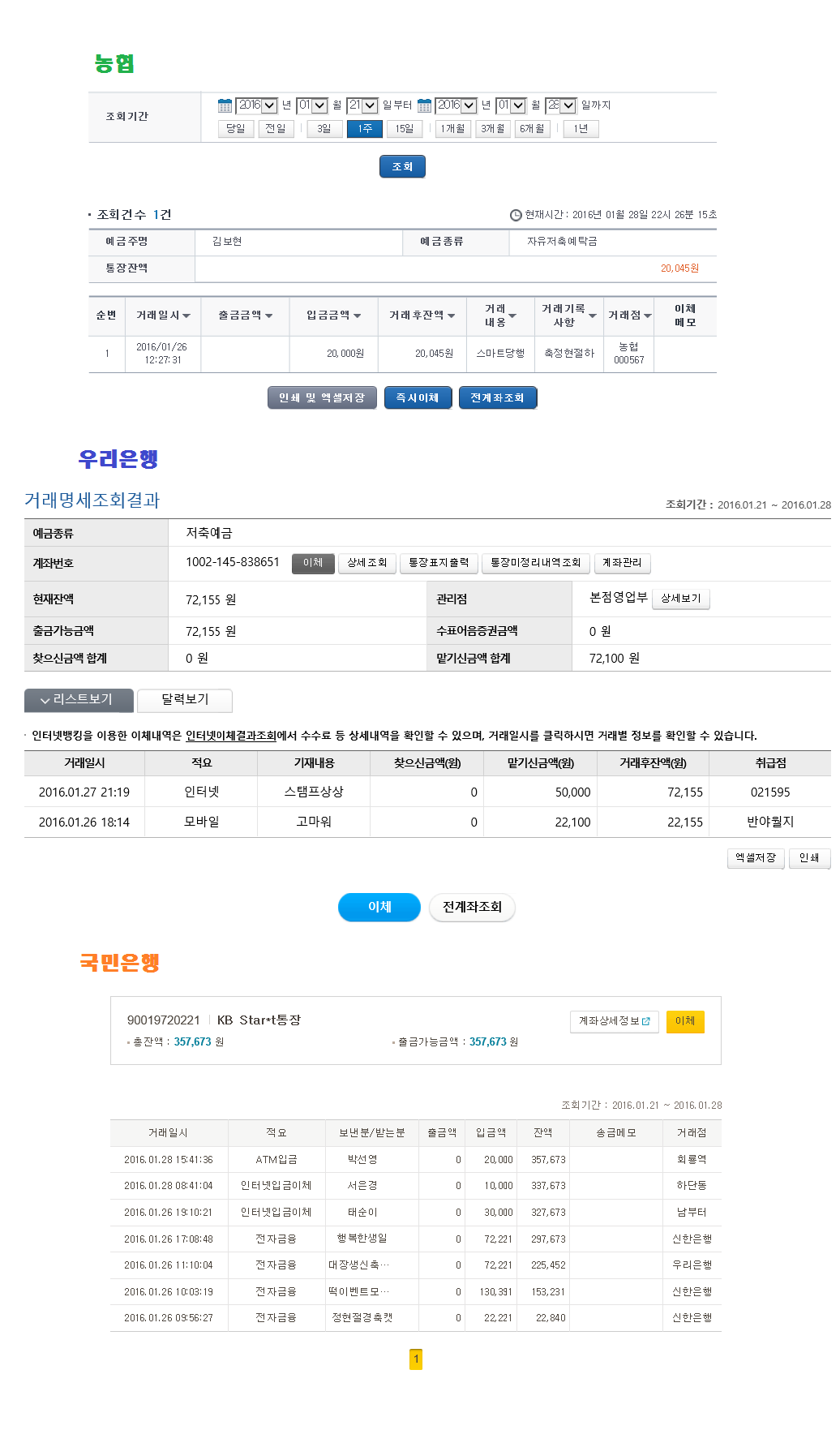Select the 1년 period option
The width and height of the screenshot is (840, 1430).
581,129
